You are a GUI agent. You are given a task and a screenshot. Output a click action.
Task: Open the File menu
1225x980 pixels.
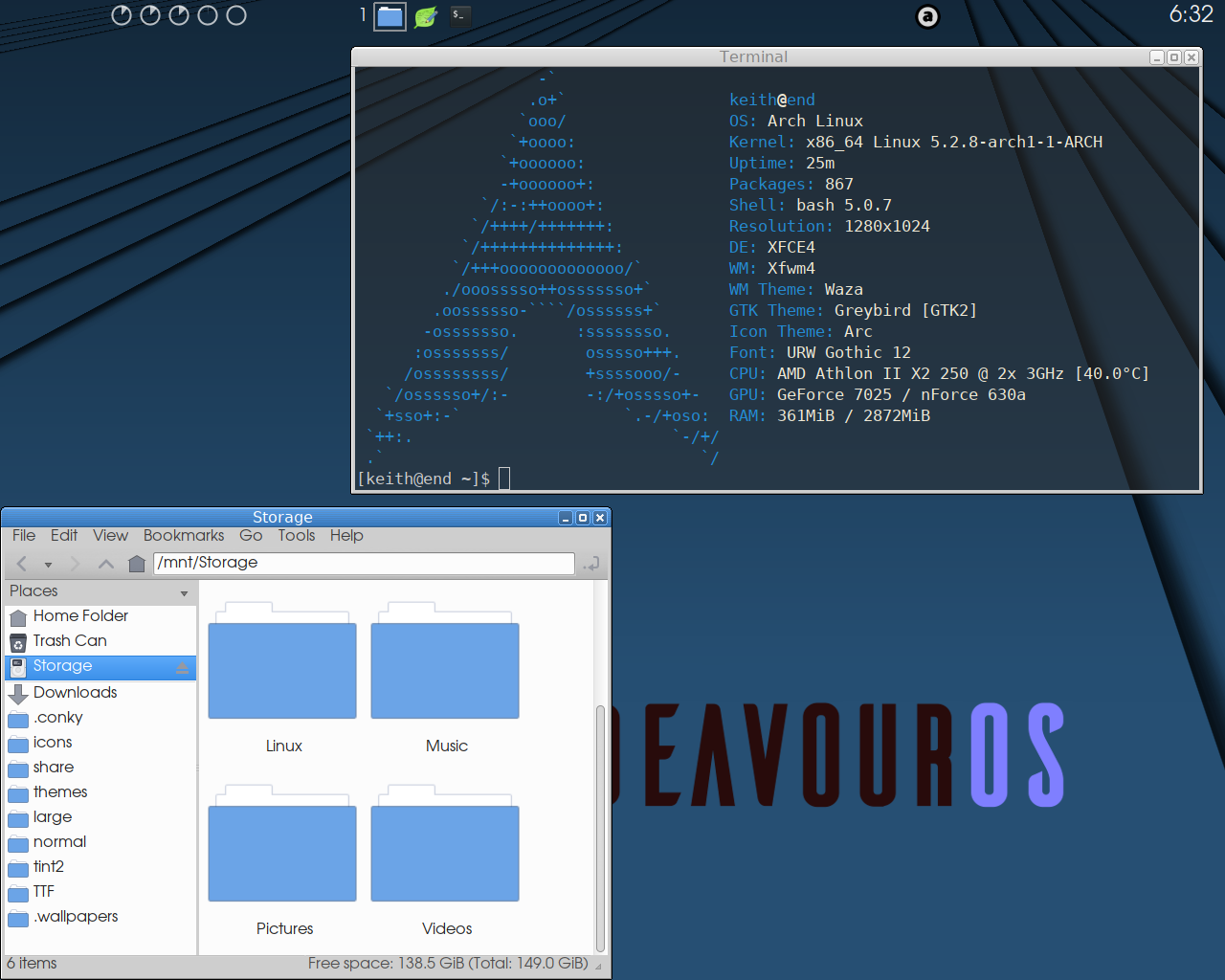[x=24, y=536]
